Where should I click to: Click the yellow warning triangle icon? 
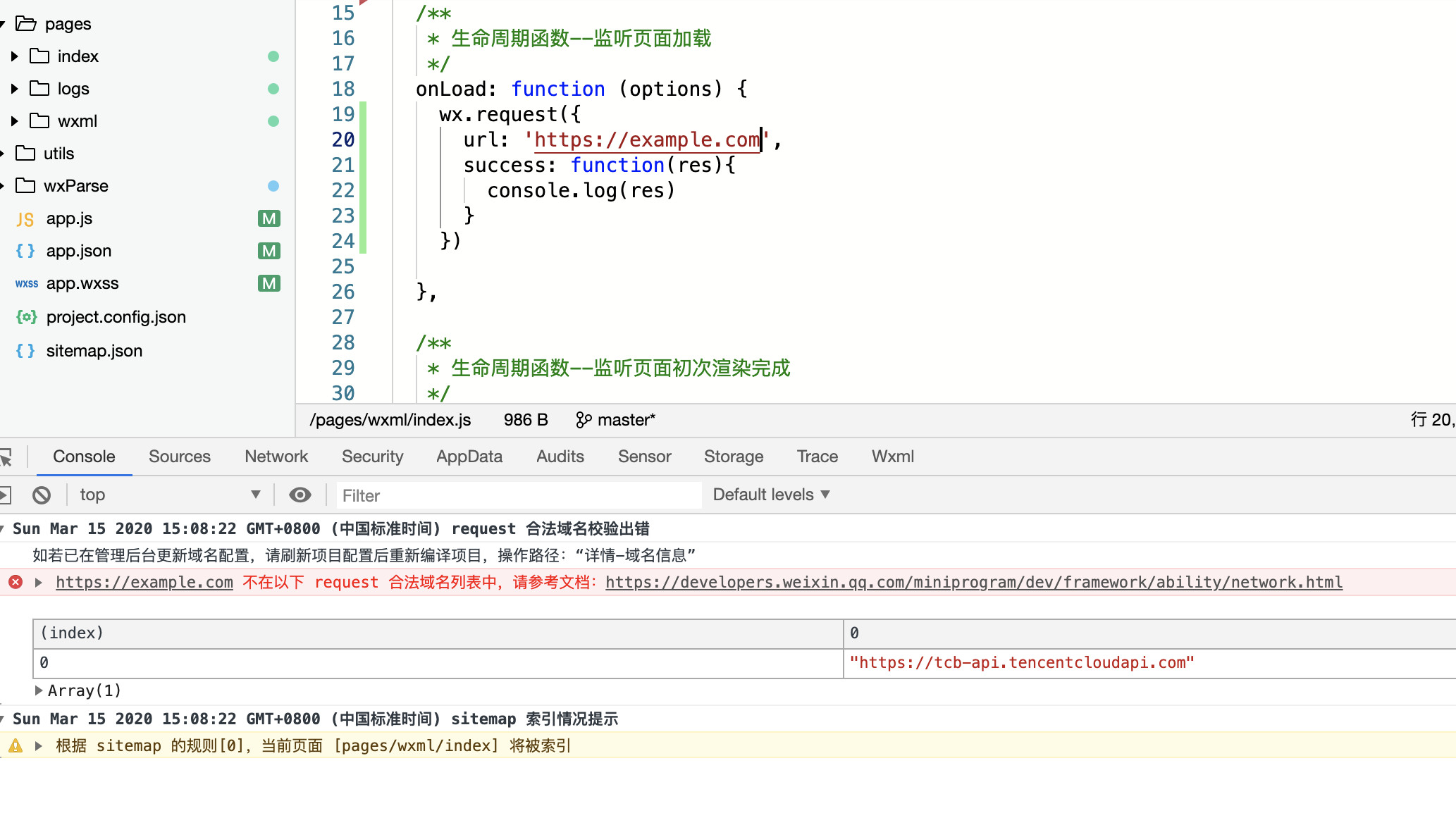16,745
